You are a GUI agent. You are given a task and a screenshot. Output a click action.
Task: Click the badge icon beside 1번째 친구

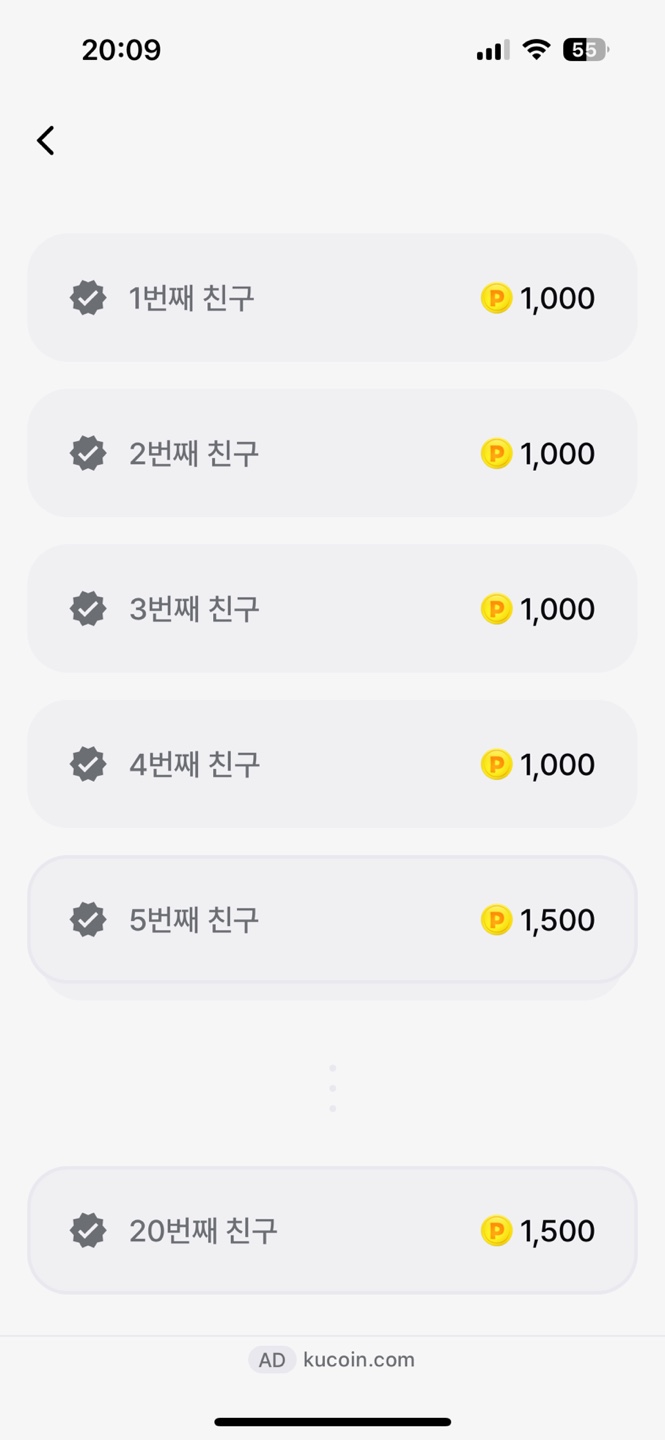pos(88,298)
